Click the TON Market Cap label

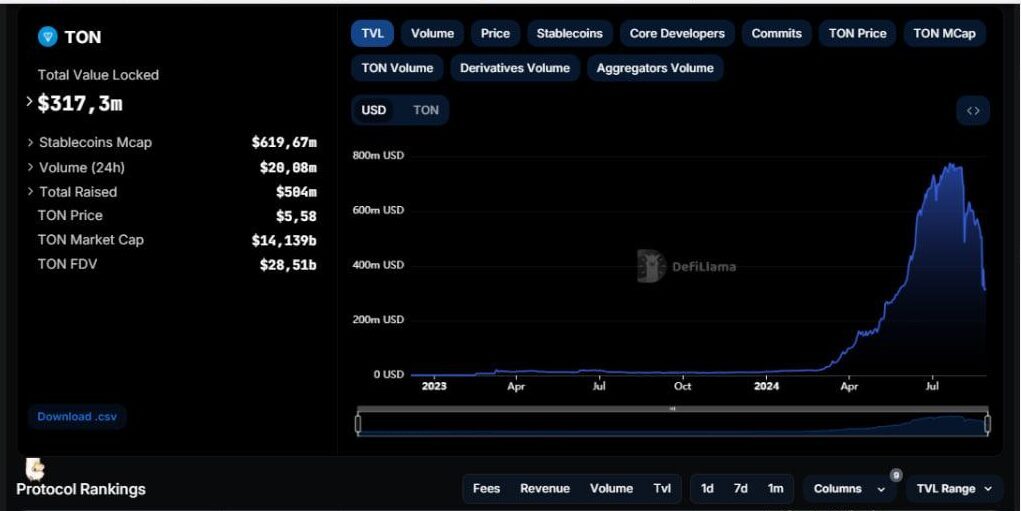tap(91, 240)
